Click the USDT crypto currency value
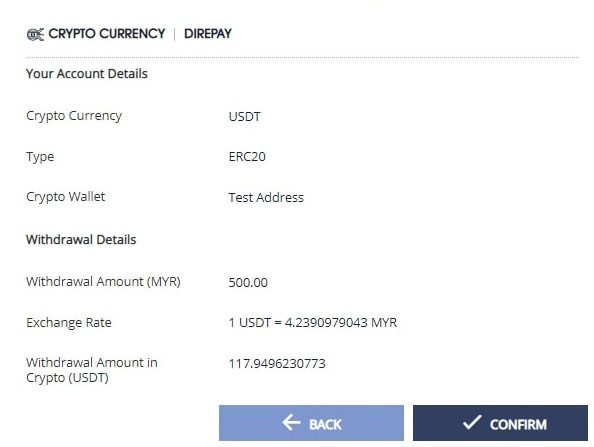This screenshot has width=594, height=447. (x=244, y=116)
